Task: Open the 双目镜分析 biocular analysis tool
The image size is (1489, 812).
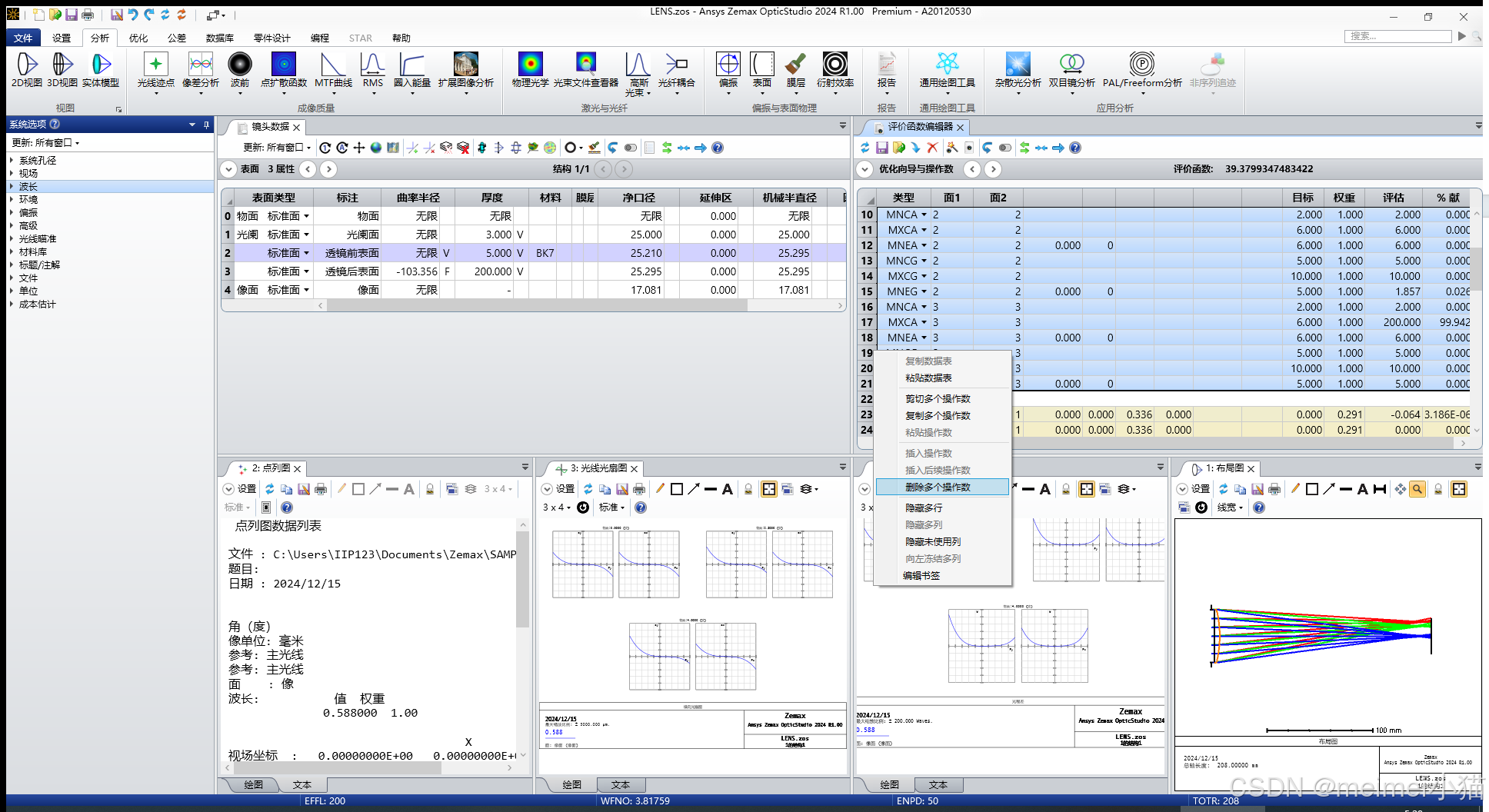Action: point(1072,73)
